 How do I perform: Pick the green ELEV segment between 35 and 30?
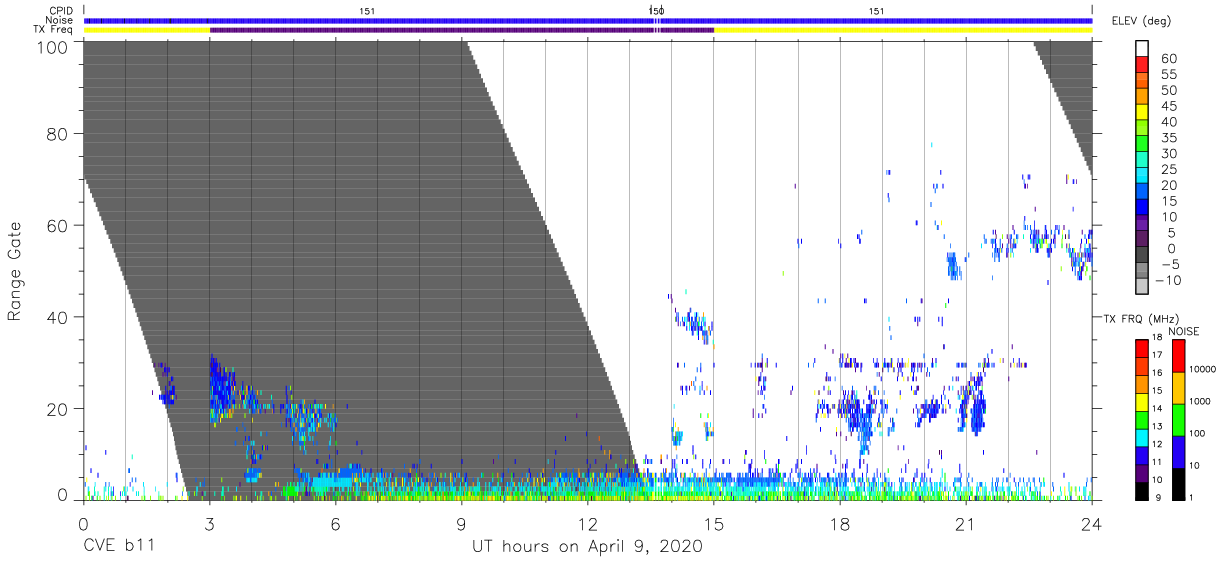click(x=1143, y=145)
